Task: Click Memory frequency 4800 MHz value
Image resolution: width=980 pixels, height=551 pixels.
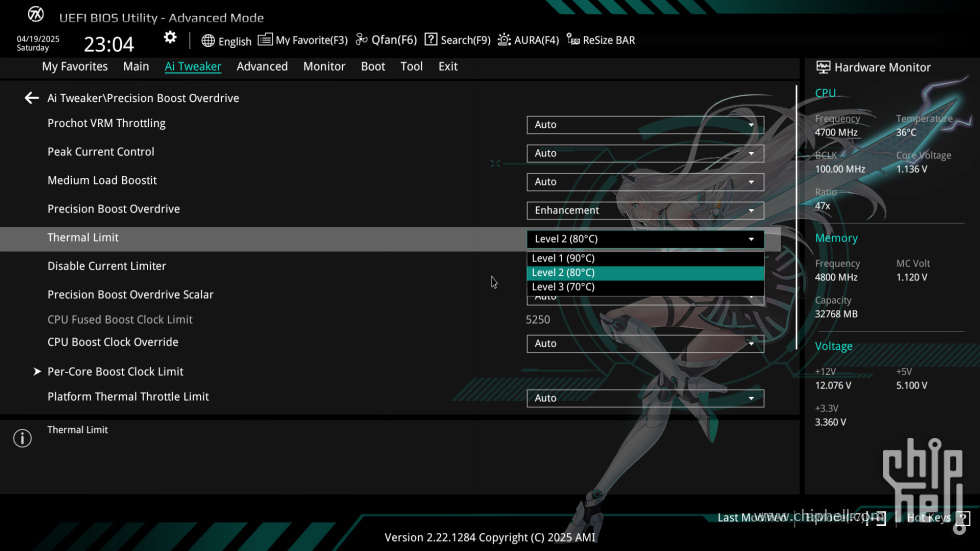Action: tap(836, 277)
